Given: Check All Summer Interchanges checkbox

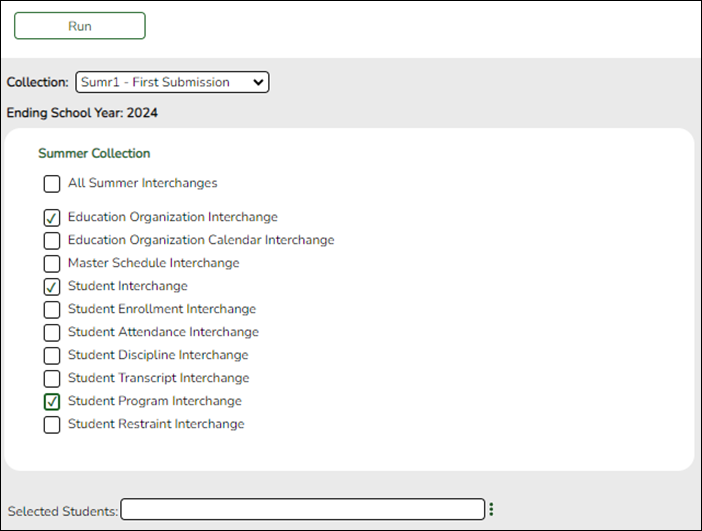Looking at the screenshot, I should click(52, 184).
